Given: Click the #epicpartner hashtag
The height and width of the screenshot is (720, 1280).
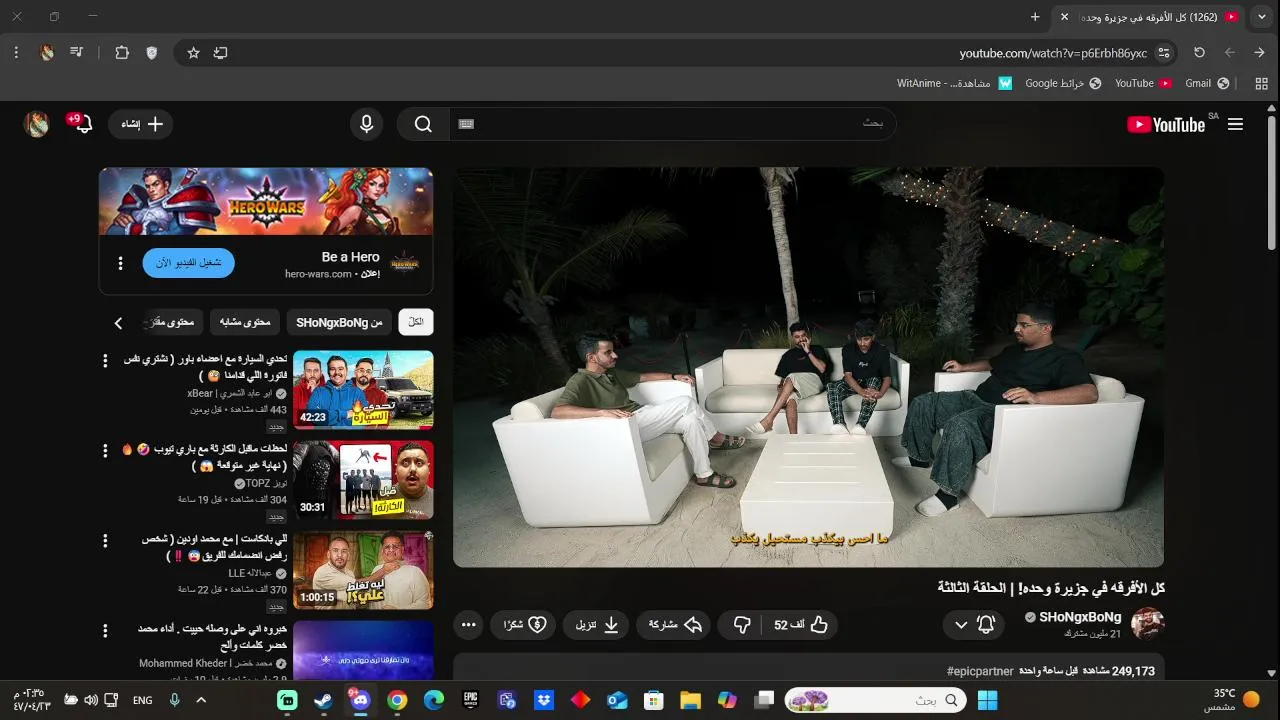Looking at the screenshot, I should (980, 671).
